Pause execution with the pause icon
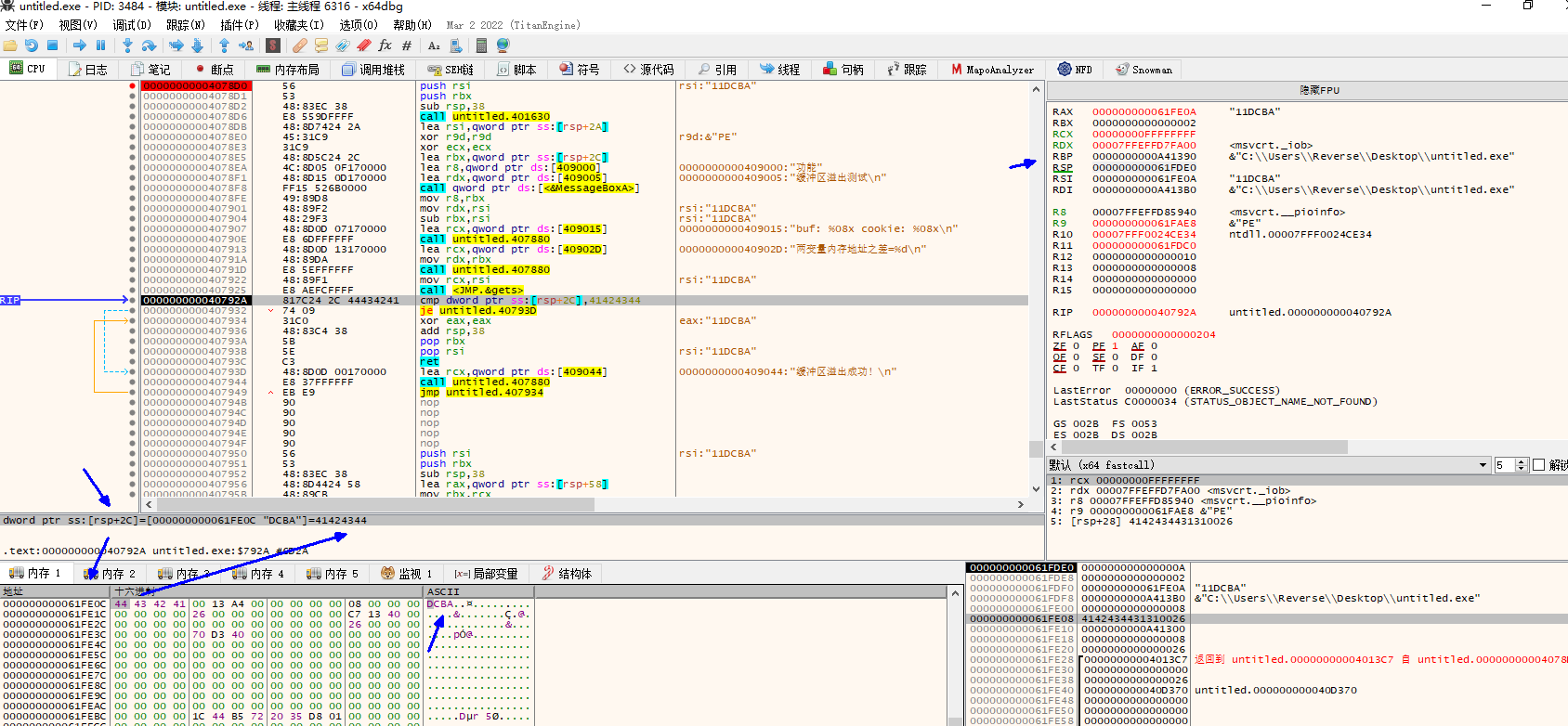 101,45
